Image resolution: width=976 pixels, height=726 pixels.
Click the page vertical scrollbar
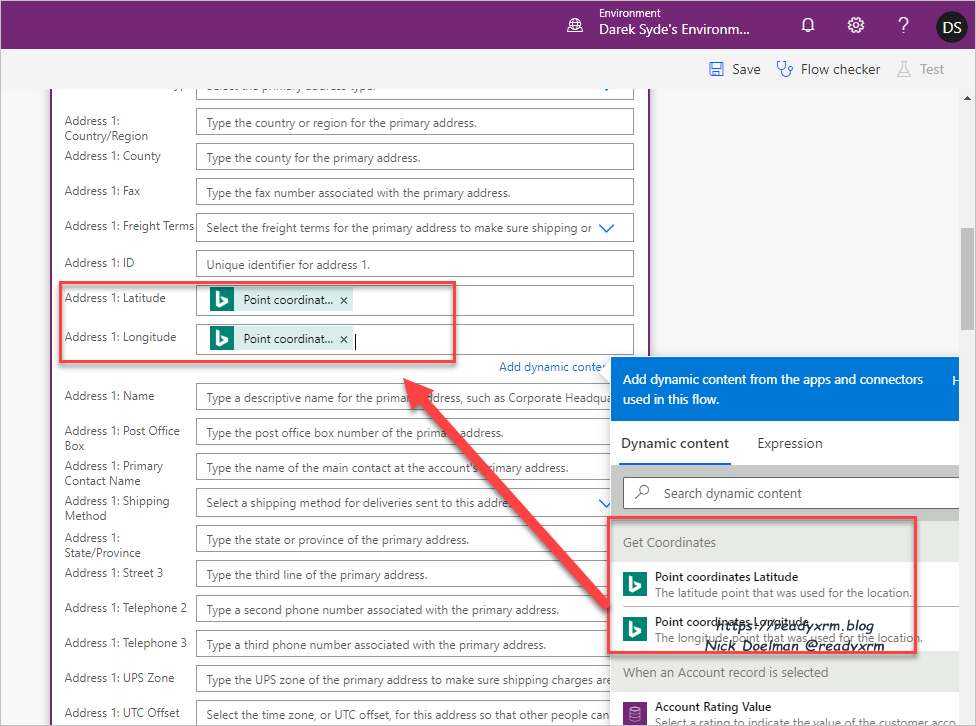coord(967,280)
